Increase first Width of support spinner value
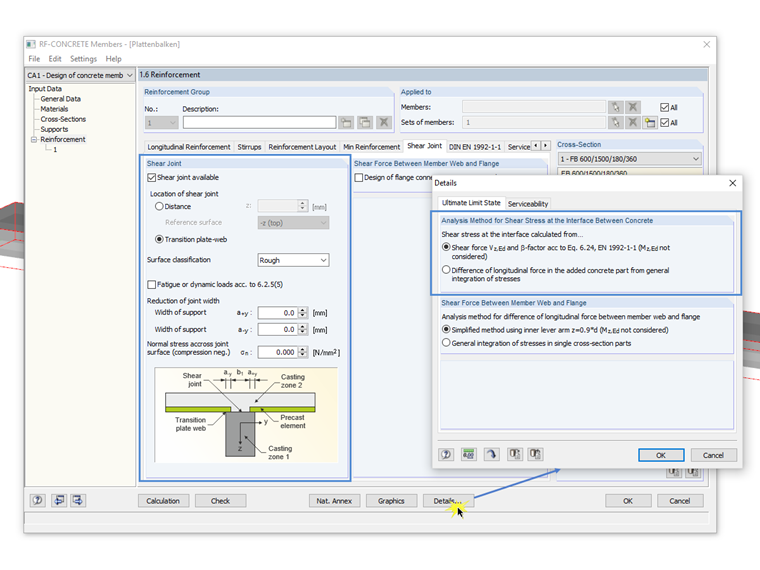The width and height of the screenshot is (760, 570). pos(303,310)
